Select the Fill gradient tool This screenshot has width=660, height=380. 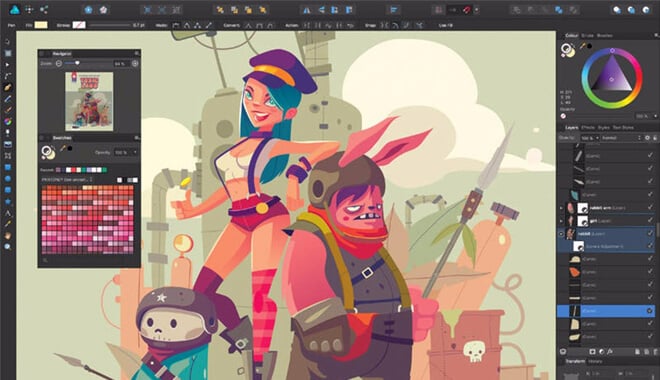click(8, 122)
